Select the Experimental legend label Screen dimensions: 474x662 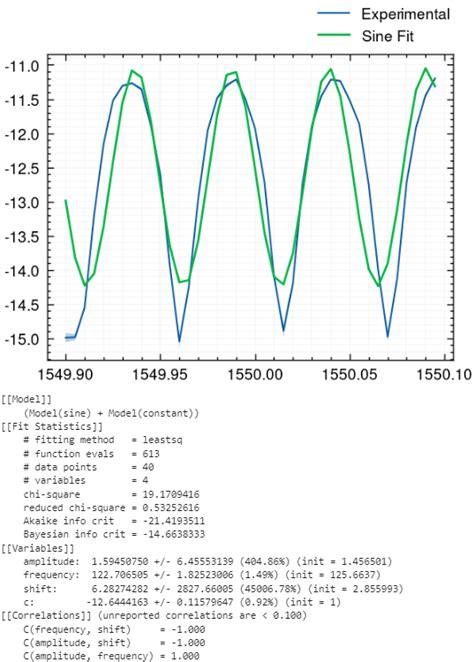pyautogui.click(x=406, y=14)
